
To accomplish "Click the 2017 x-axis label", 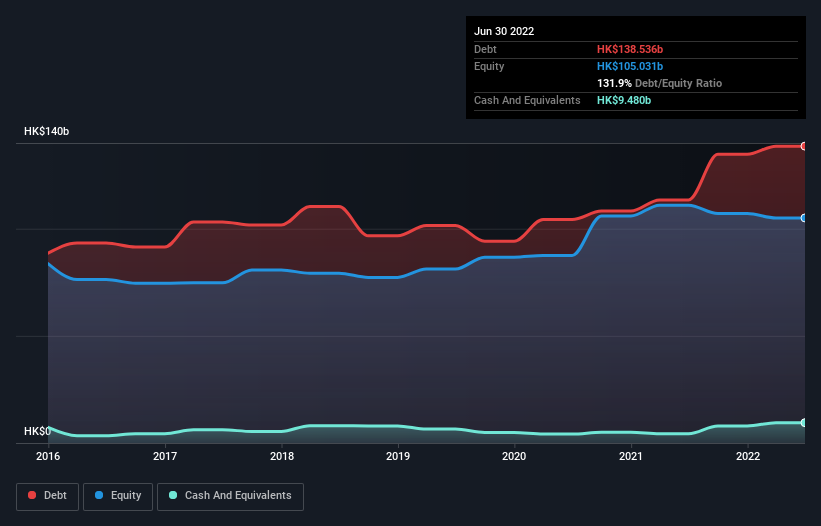I will (x=165, y=456).
